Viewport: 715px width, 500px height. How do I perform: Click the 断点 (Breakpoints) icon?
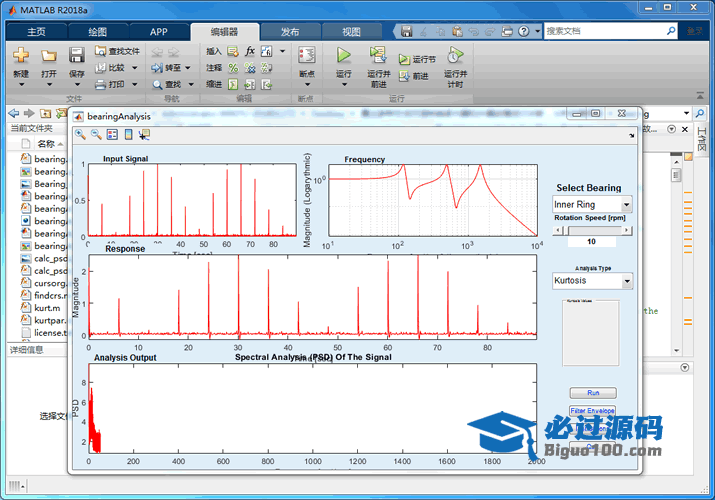[x=307, y=55]
